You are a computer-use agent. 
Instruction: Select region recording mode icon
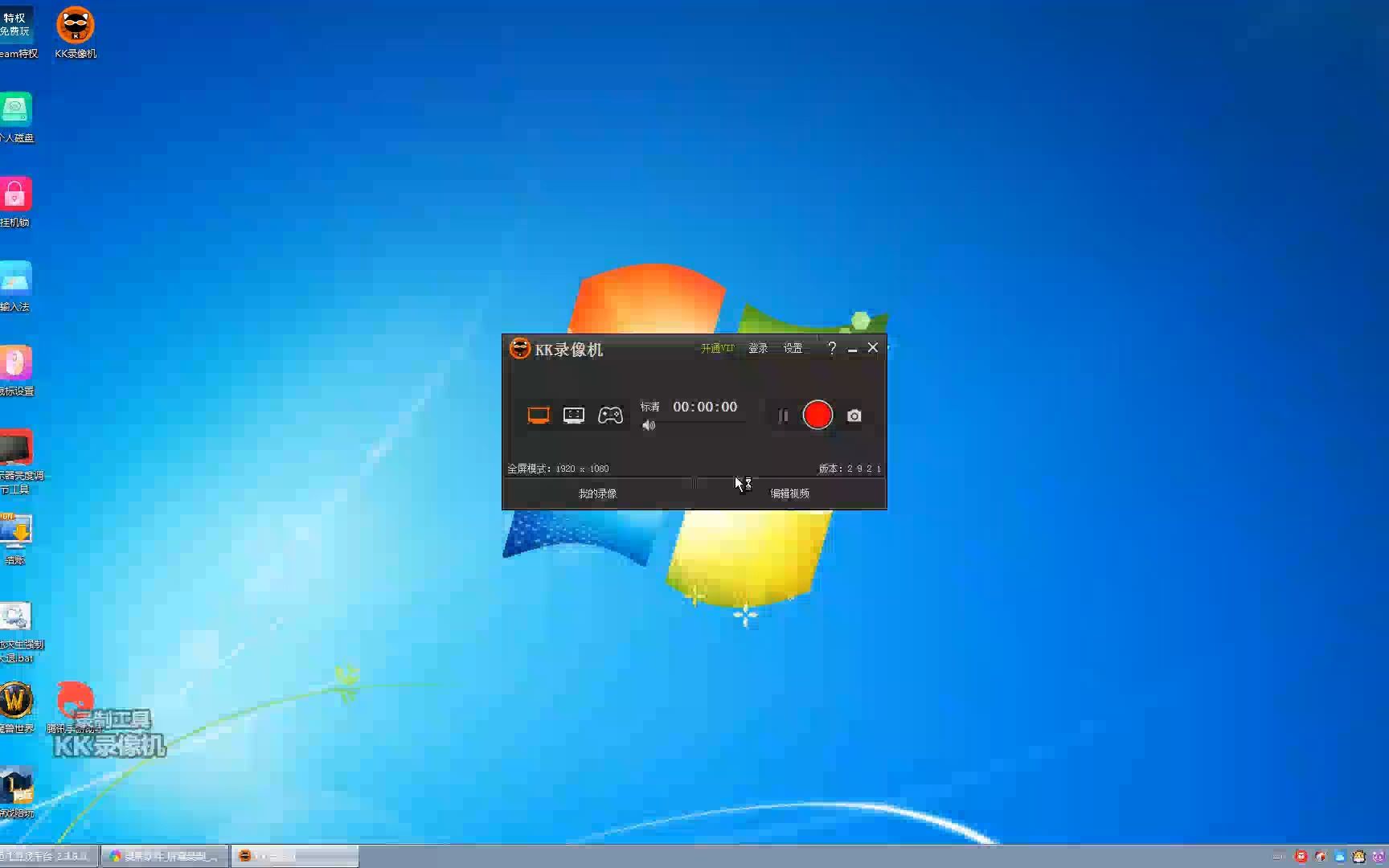click(574, 416)
